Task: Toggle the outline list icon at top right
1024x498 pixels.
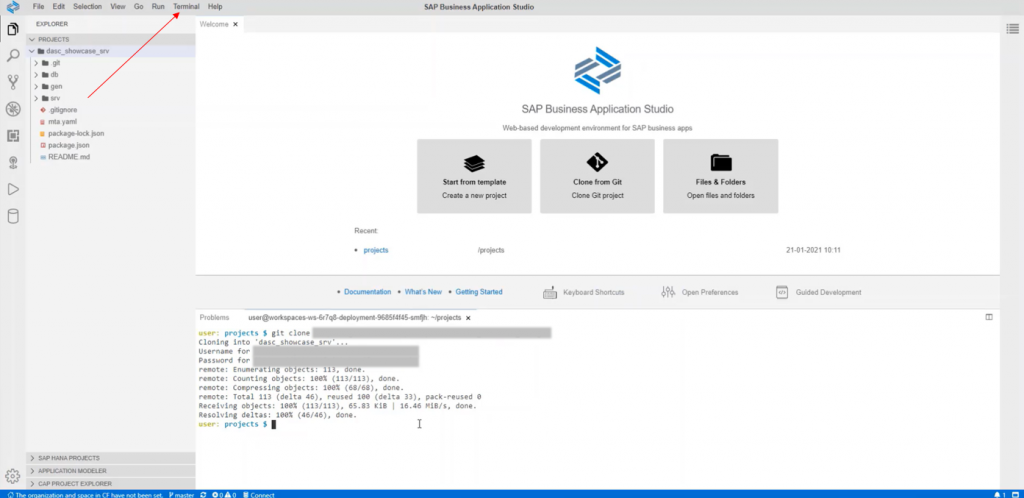Action: (1012, 28)
